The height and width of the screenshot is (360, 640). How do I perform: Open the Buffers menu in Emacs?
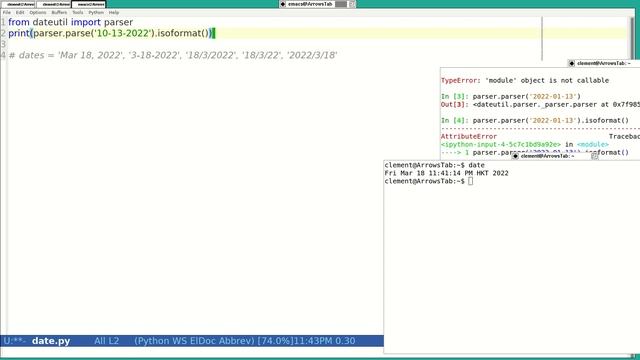(59, 13)
